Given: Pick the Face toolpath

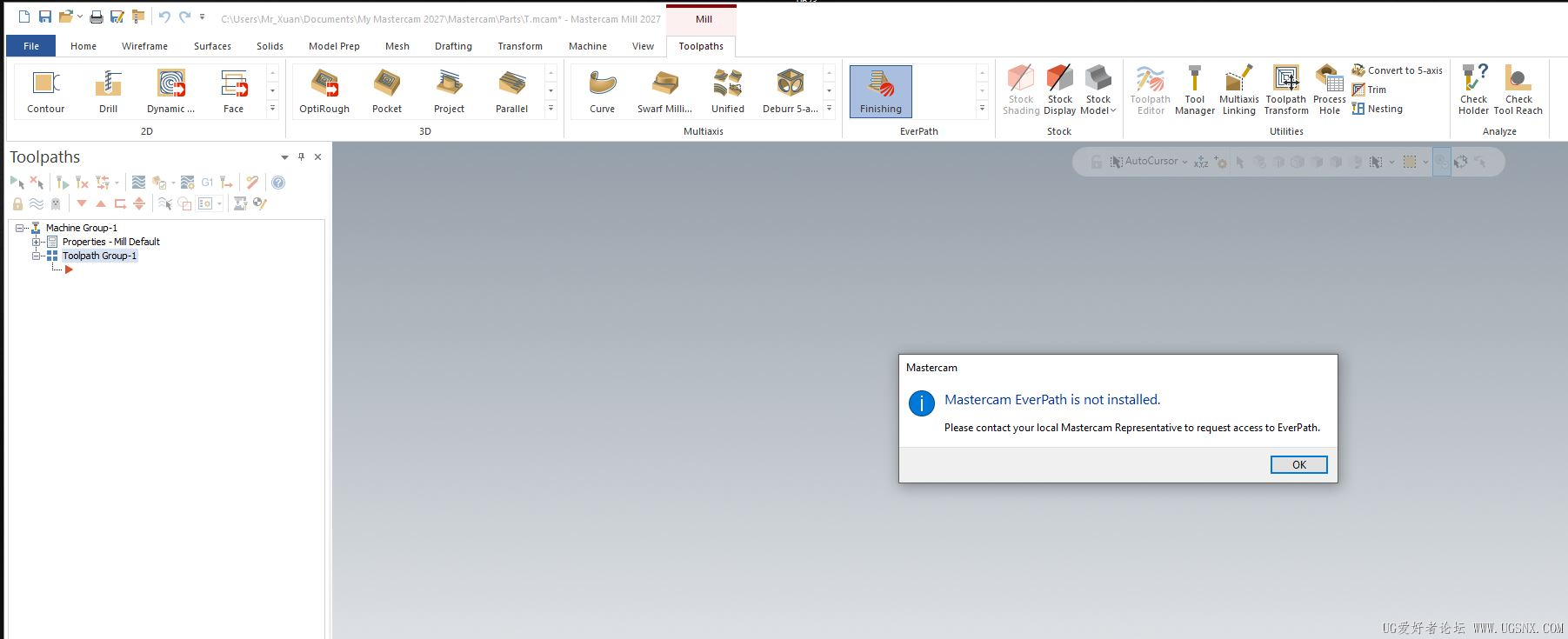Looking at the screenshot, I should tap(233, 91).
